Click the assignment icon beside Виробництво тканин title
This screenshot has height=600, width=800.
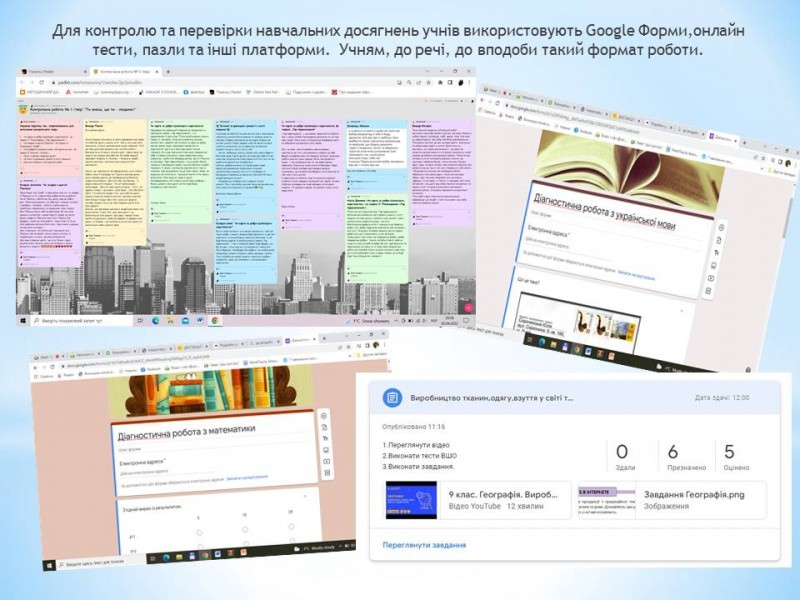click(x=392, y=397)
